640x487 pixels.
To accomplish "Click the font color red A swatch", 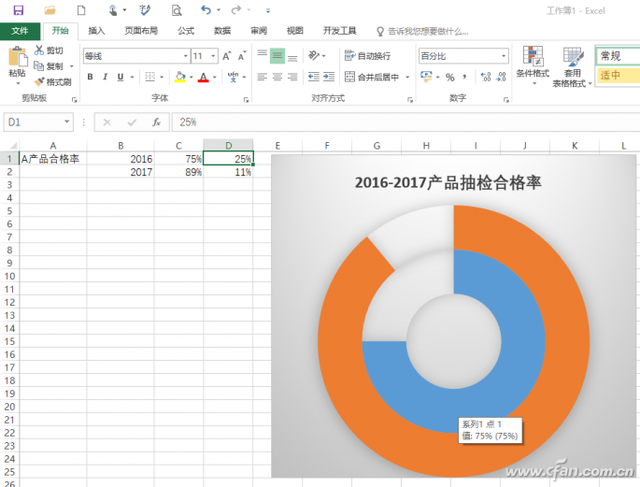I will pyautogui.click(x=203, y=77).
